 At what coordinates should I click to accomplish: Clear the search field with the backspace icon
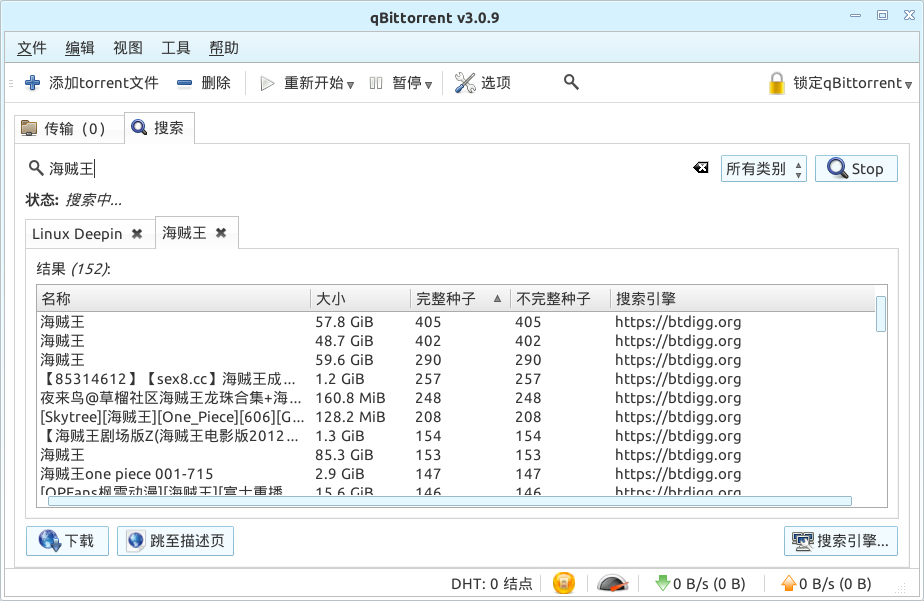pyautogui.click(x=701, y=169)
